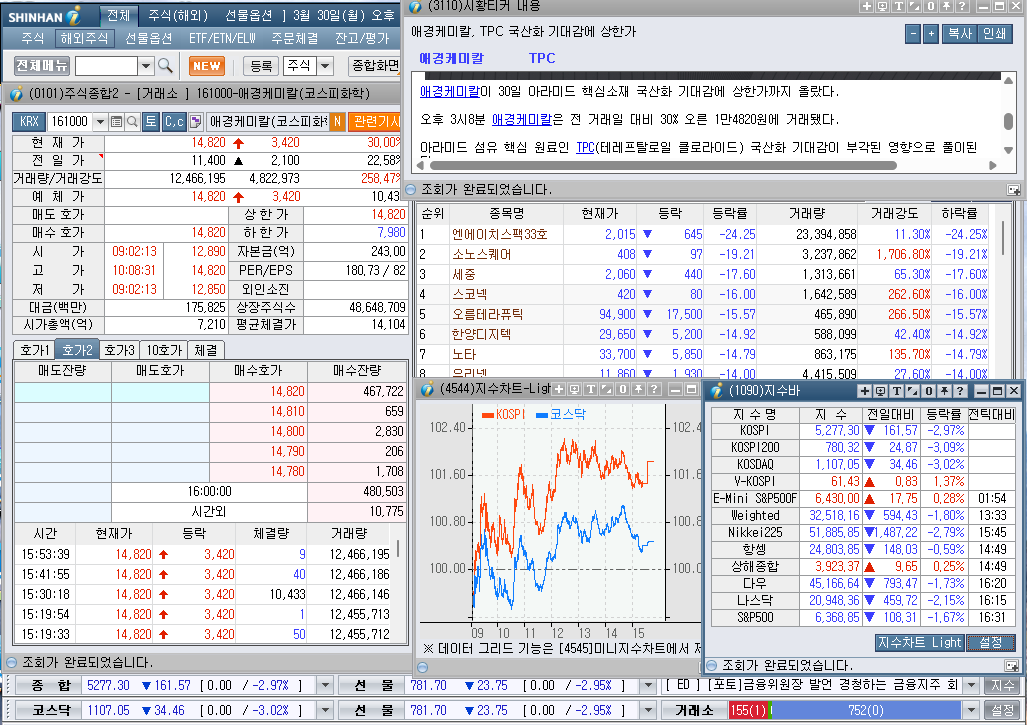This screenshot has width=1027, height=725.
Task: Click 지수차트 Light button in 지수바
Action: pyautogui.click(x=920, y=643)
